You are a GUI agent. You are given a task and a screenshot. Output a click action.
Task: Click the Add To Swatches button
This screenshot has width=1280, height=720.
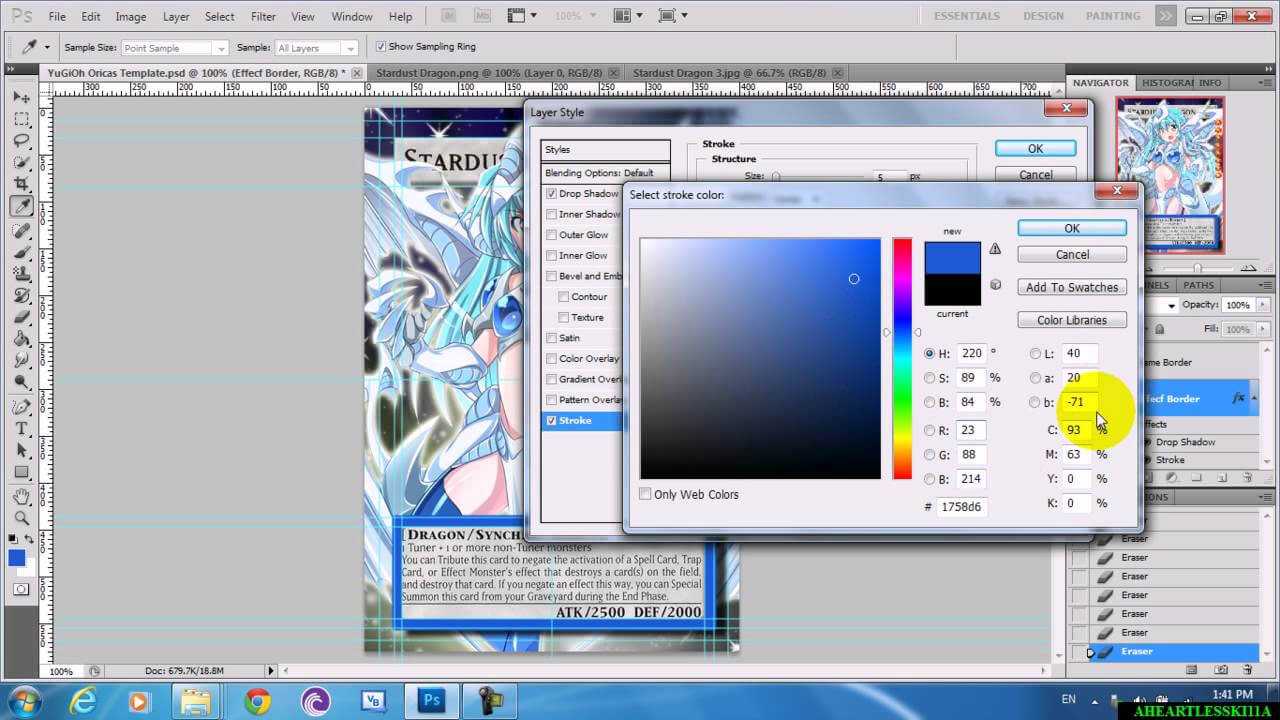coord(1072,287)
